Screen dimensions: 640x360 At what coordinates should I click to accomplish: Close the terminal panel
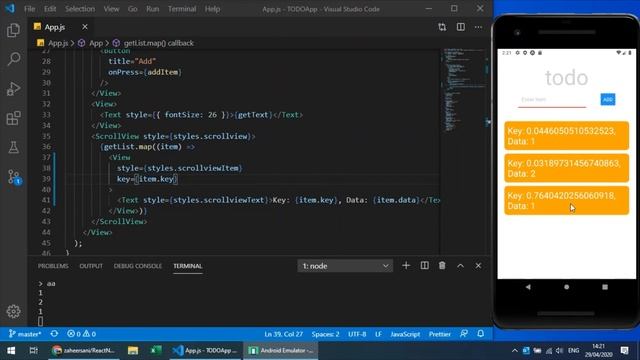click(478, 266)
